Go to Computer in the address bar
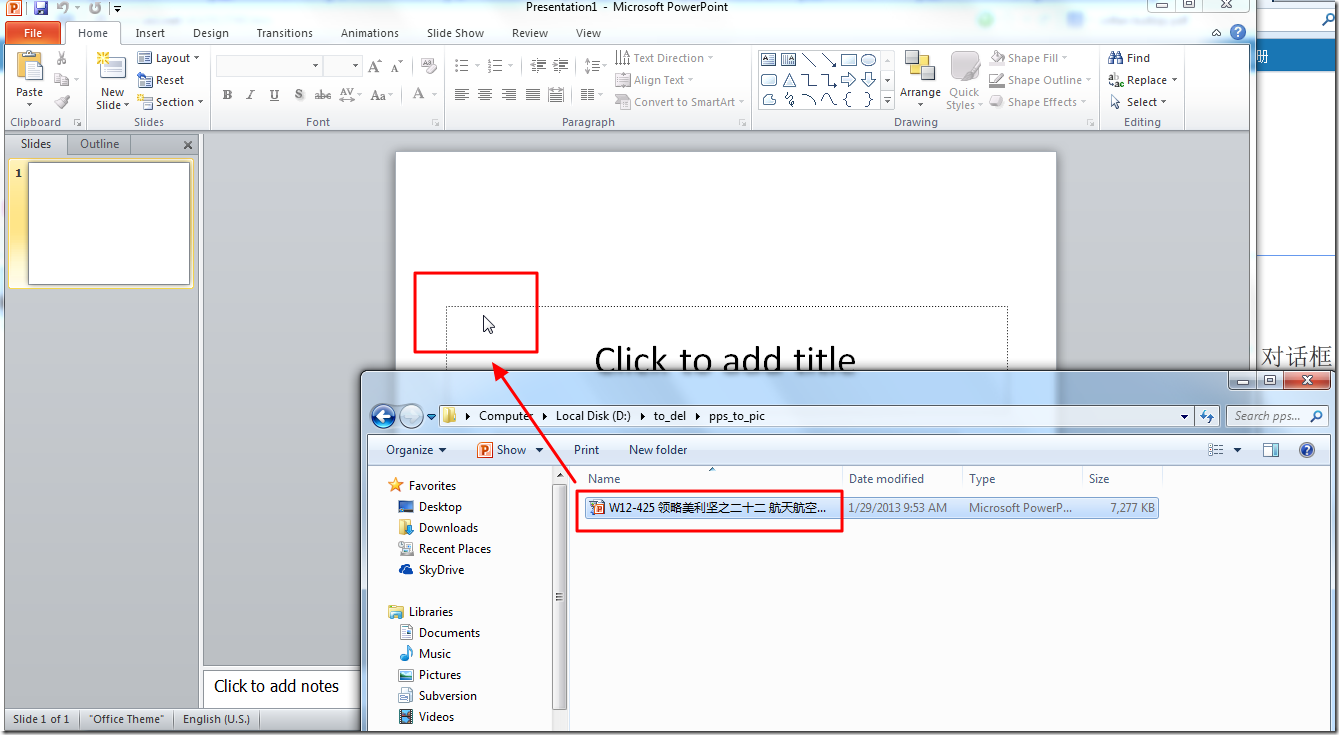Image resolution: width=1339 pixels, height=735 pixels. tap(504, 416)
